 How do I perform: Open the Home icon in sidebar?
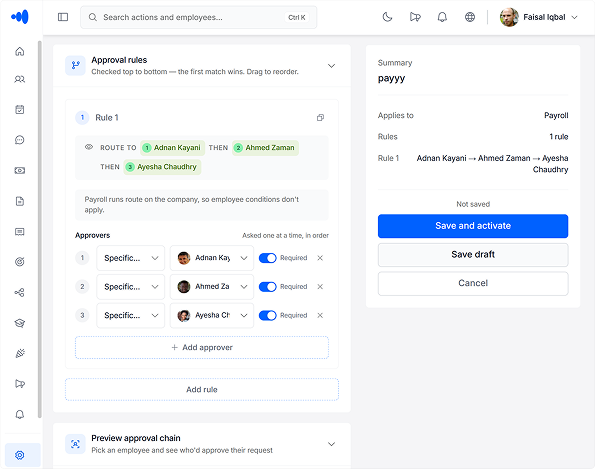(x=20, y=51)
